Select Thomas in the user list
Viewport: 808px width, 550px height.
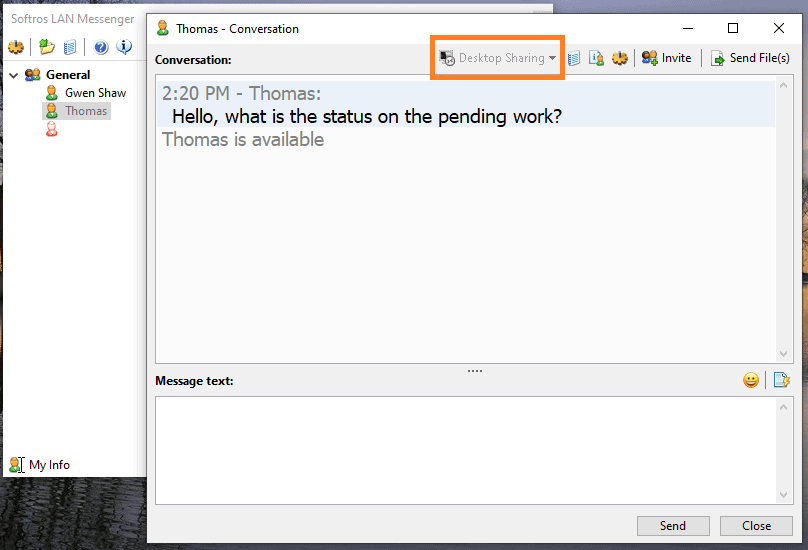coord(86,111)
